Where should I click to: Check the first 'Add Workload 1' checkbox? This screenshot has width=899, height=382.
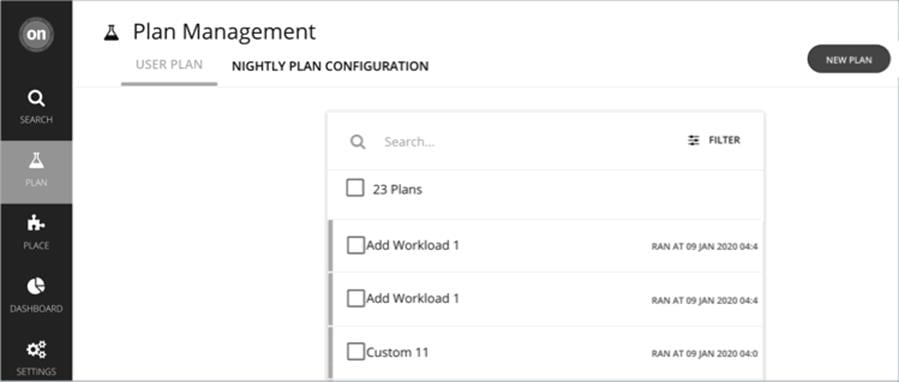(356, 245)
